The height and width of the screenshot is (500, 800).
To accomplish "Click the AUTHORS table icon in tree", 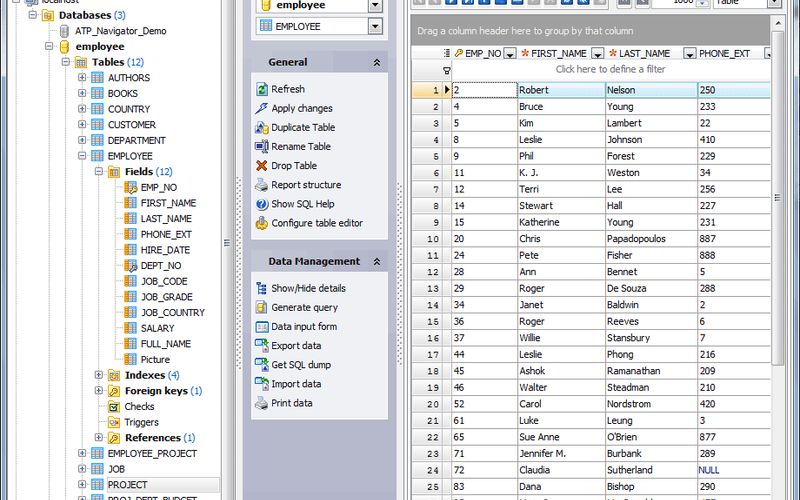I will 97,78.
